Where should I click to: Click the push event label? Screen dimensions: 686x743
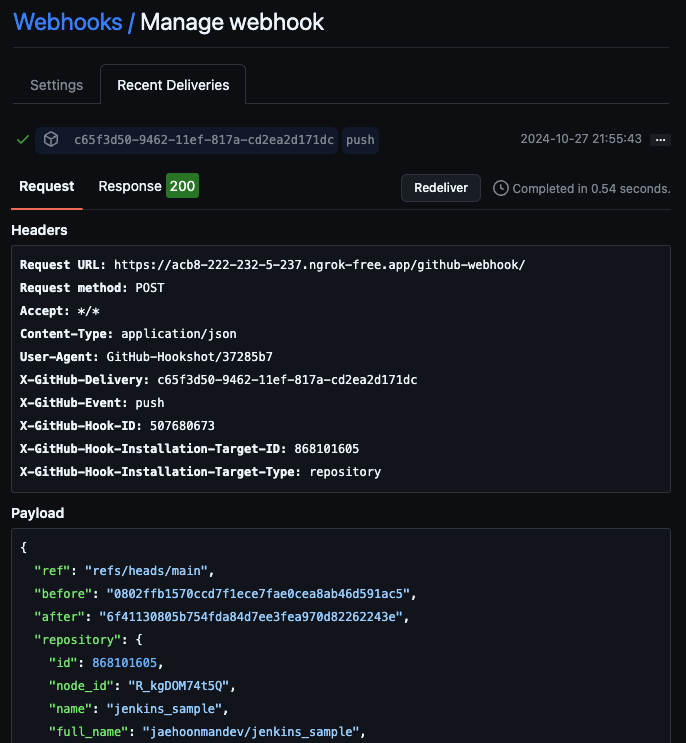[360, 140]
